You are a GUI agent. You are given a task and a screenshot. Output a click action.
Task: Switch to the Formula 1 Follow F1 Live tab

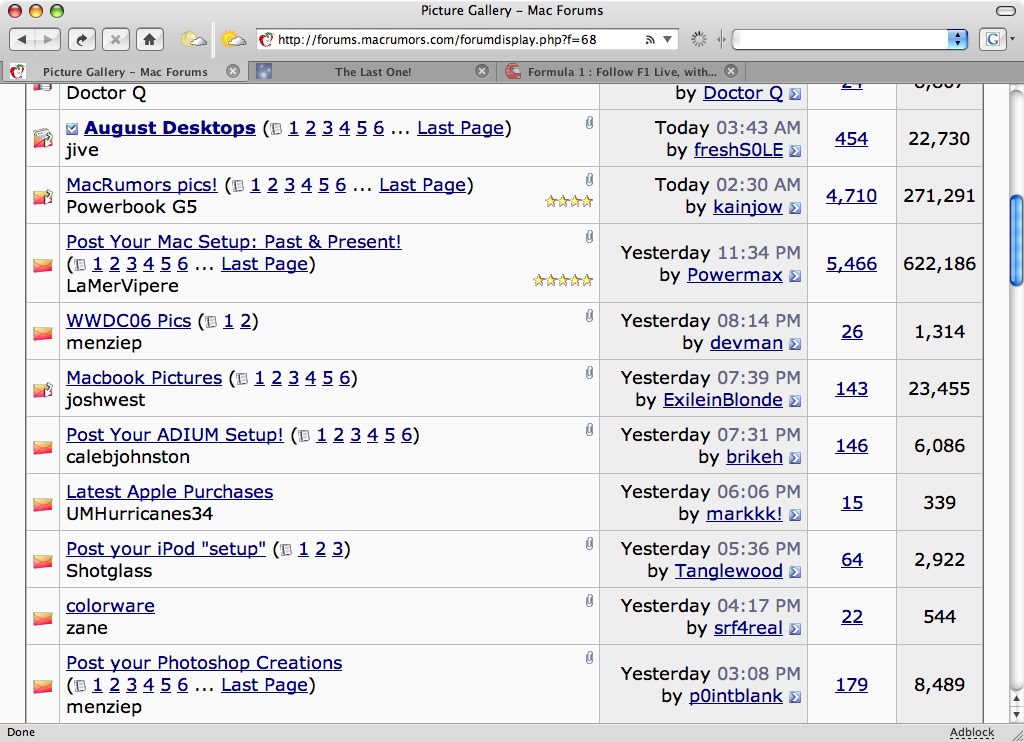click(621, 72)
